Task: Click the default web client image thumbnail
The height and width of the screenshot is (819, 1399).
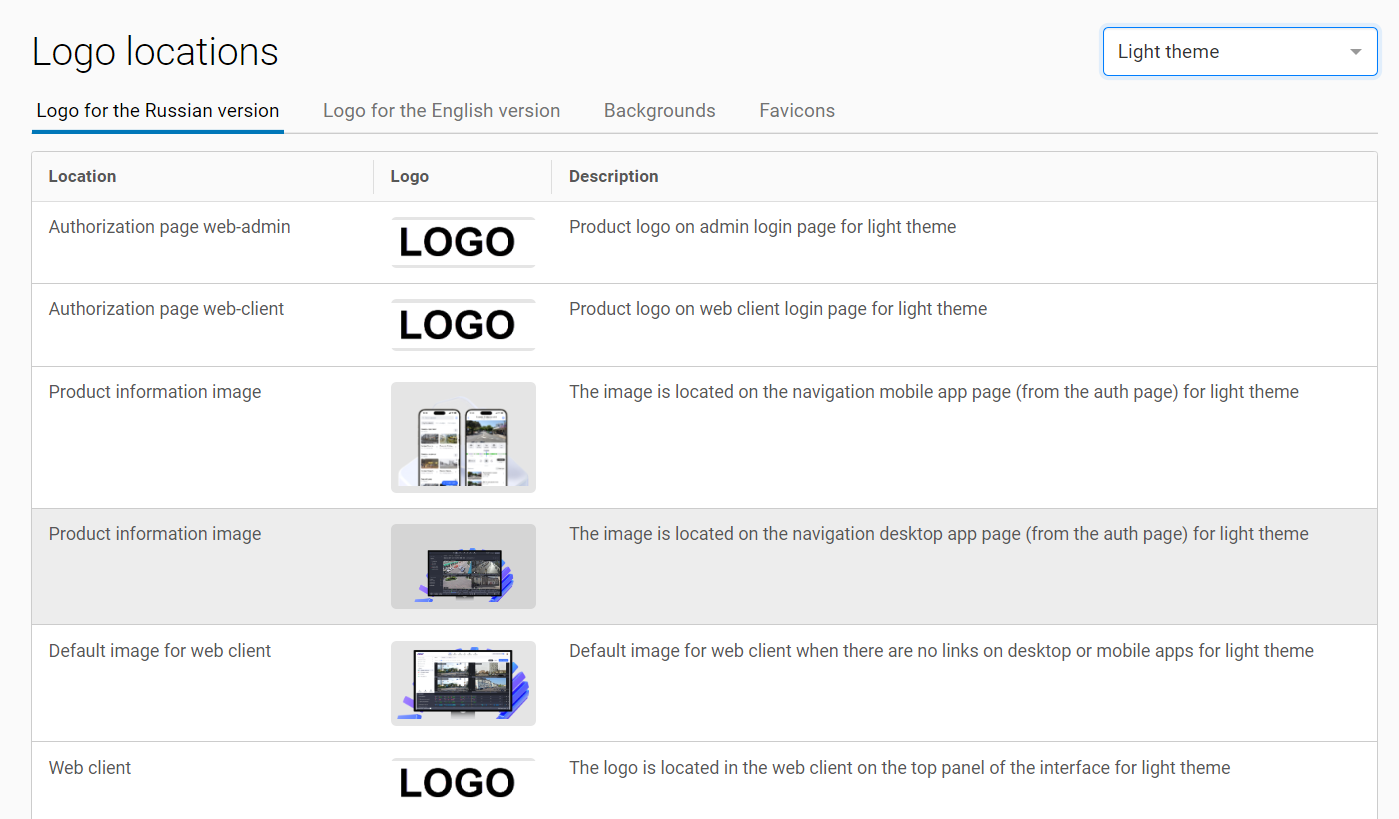Action: coord(463,683)
